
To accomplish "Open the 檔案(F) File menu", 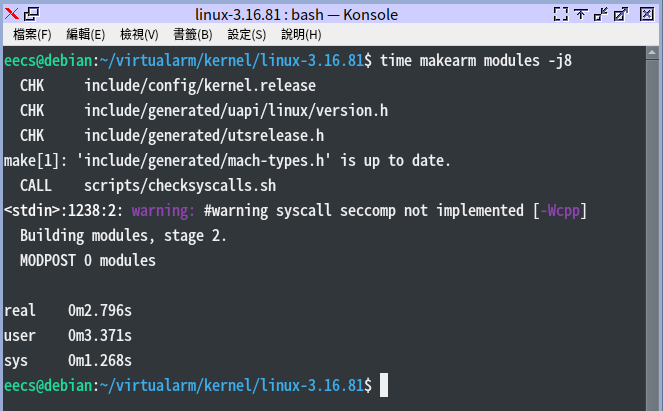I will click(x=32, y=34).
